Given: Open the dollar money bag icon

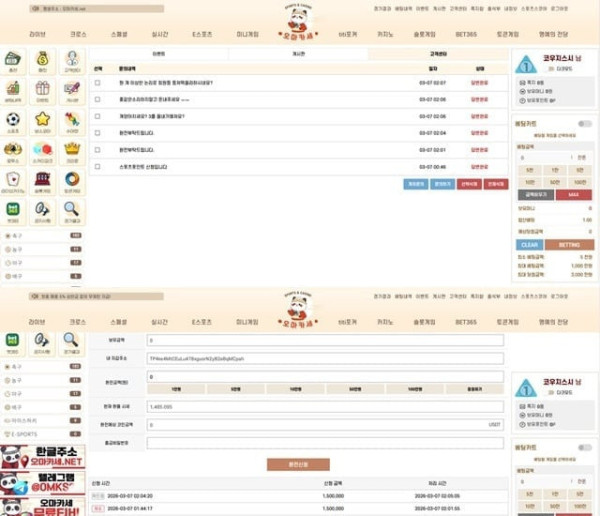Looking at the screenshot, I should (x=42, y=61).
